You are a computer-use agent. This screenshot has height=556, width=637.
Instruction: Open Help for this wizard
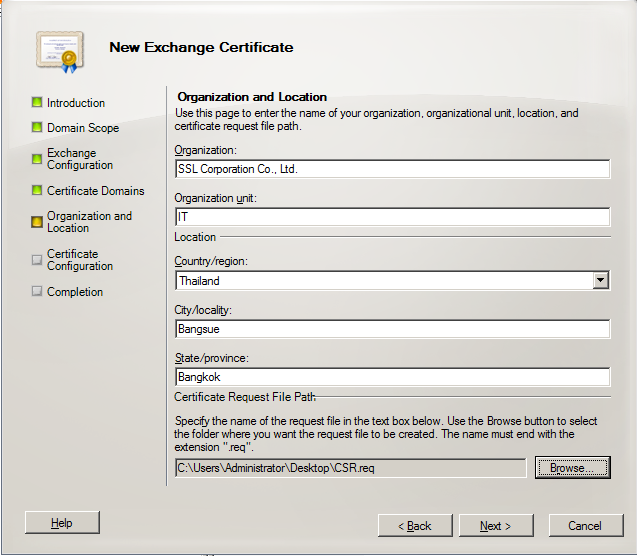coord(62,523)
